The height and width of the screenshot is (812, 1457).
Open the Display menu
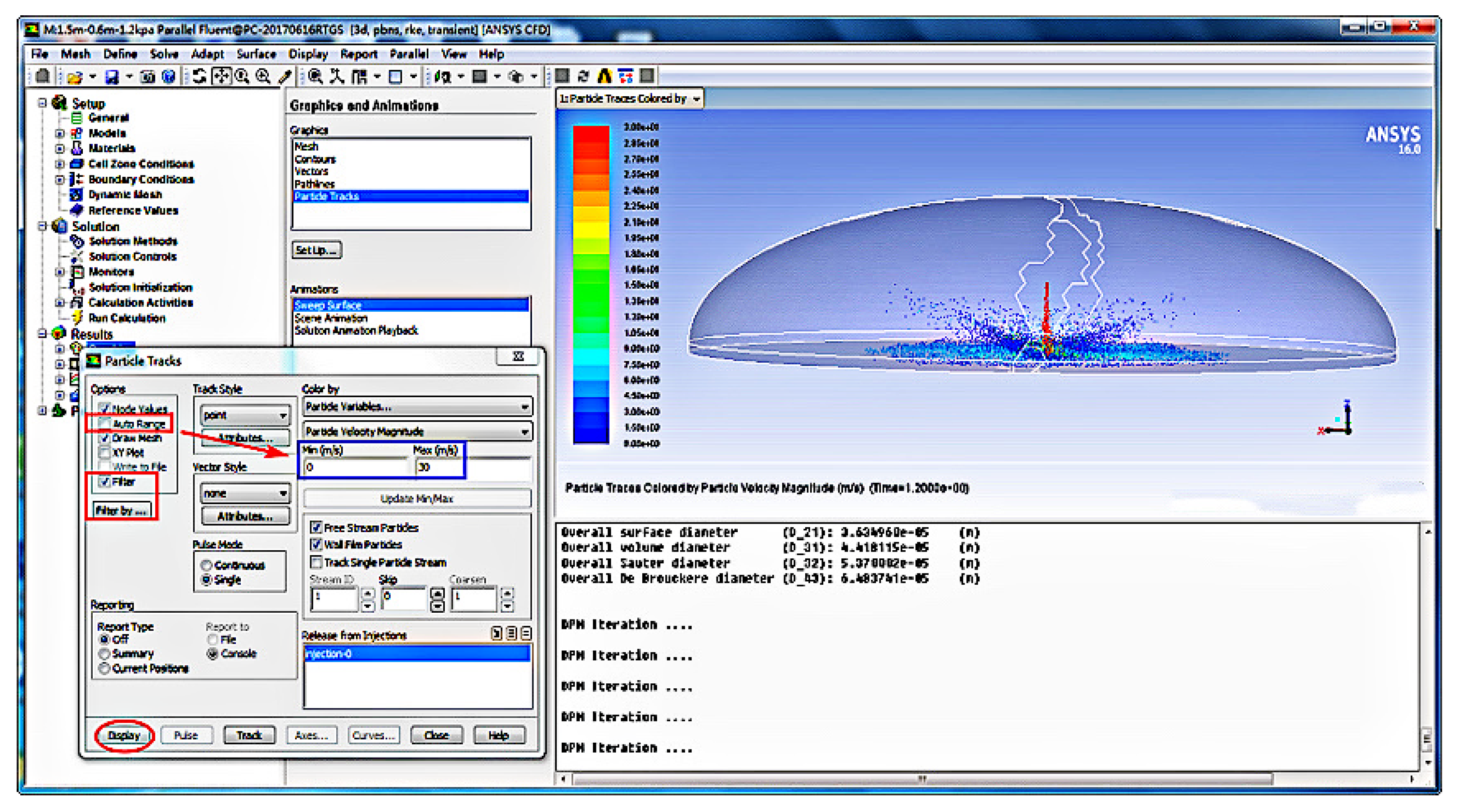308,54
